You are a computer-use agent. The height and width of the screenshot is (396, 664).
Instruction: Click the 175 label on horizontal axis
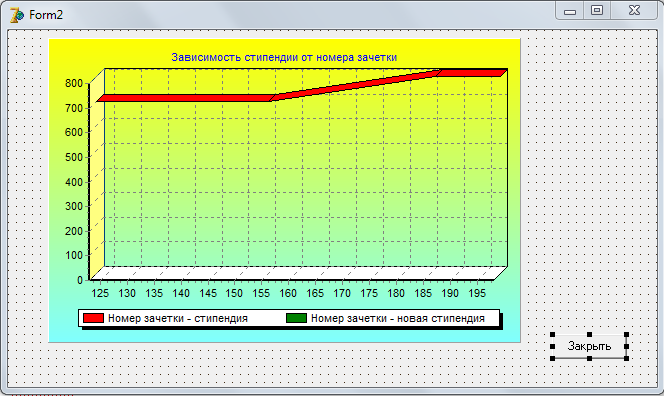(x=369, y=293)
